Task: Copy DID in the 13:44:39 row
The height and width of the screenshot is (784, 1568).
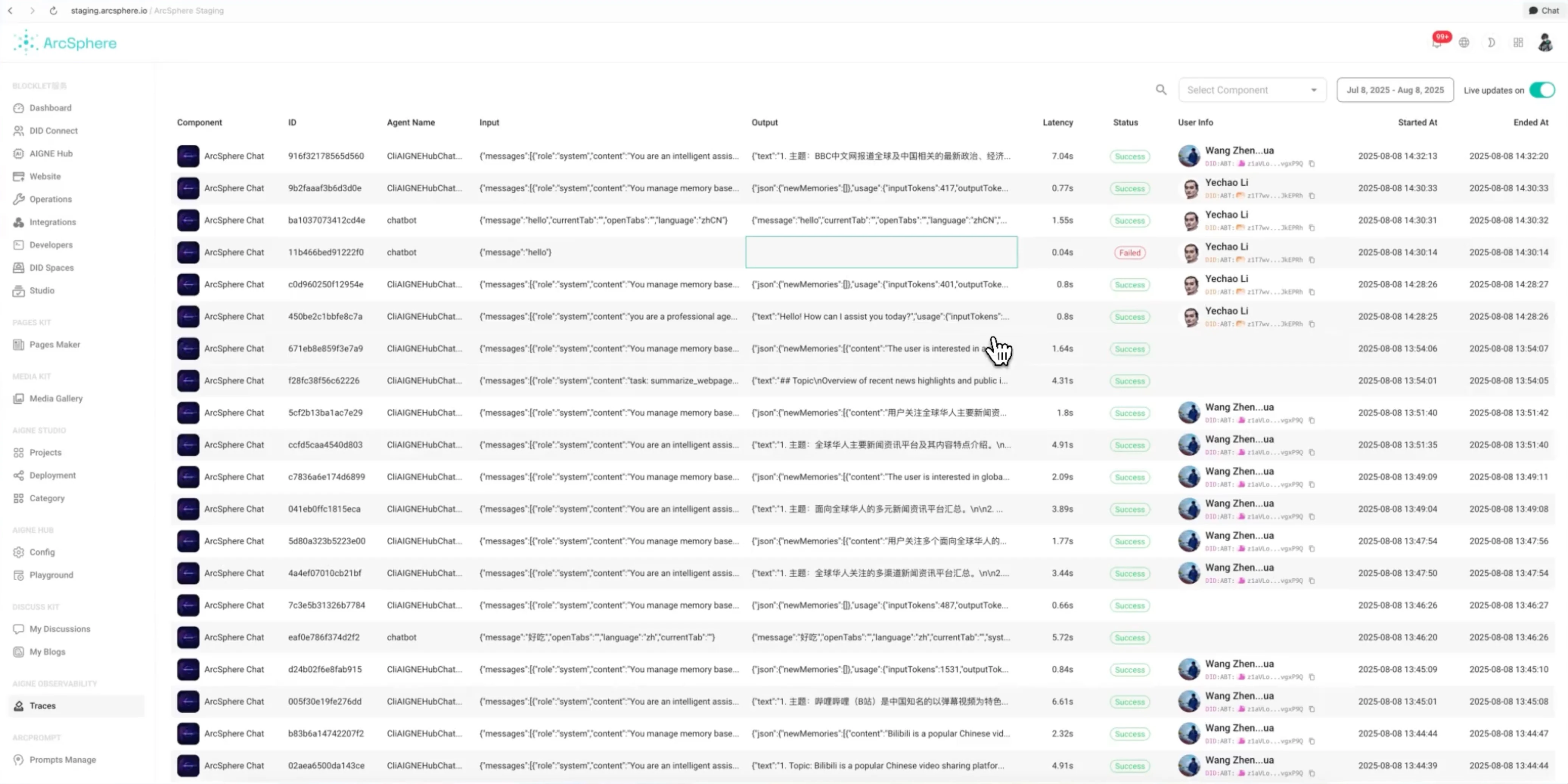Action: point(1312,773)
